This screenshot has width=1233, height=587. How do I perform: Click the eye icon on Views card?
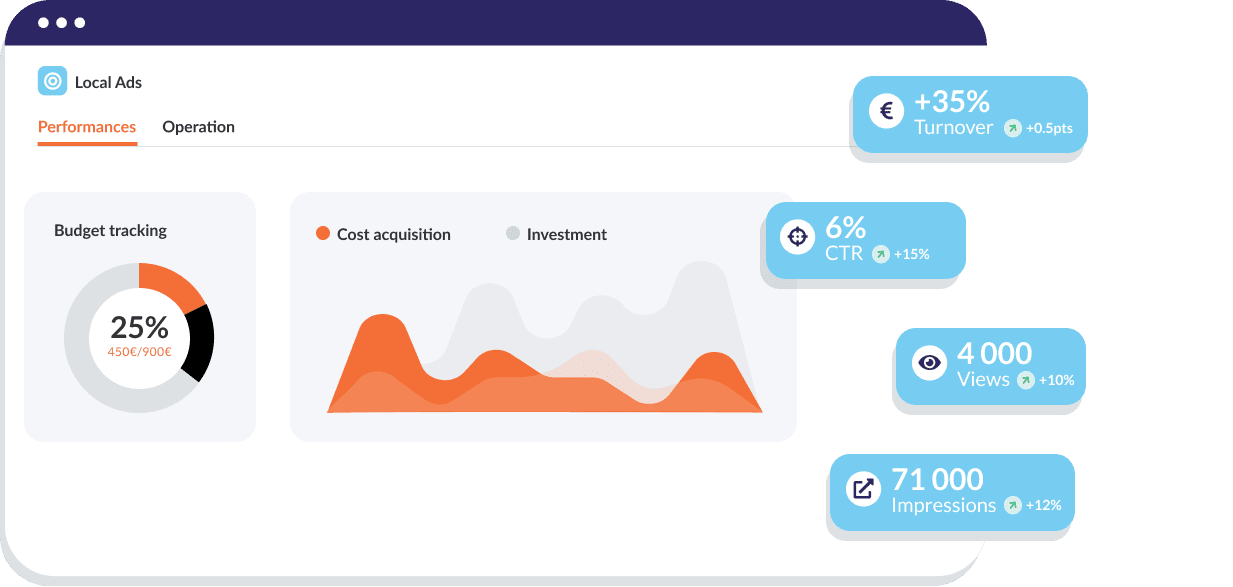click(930, 363)
